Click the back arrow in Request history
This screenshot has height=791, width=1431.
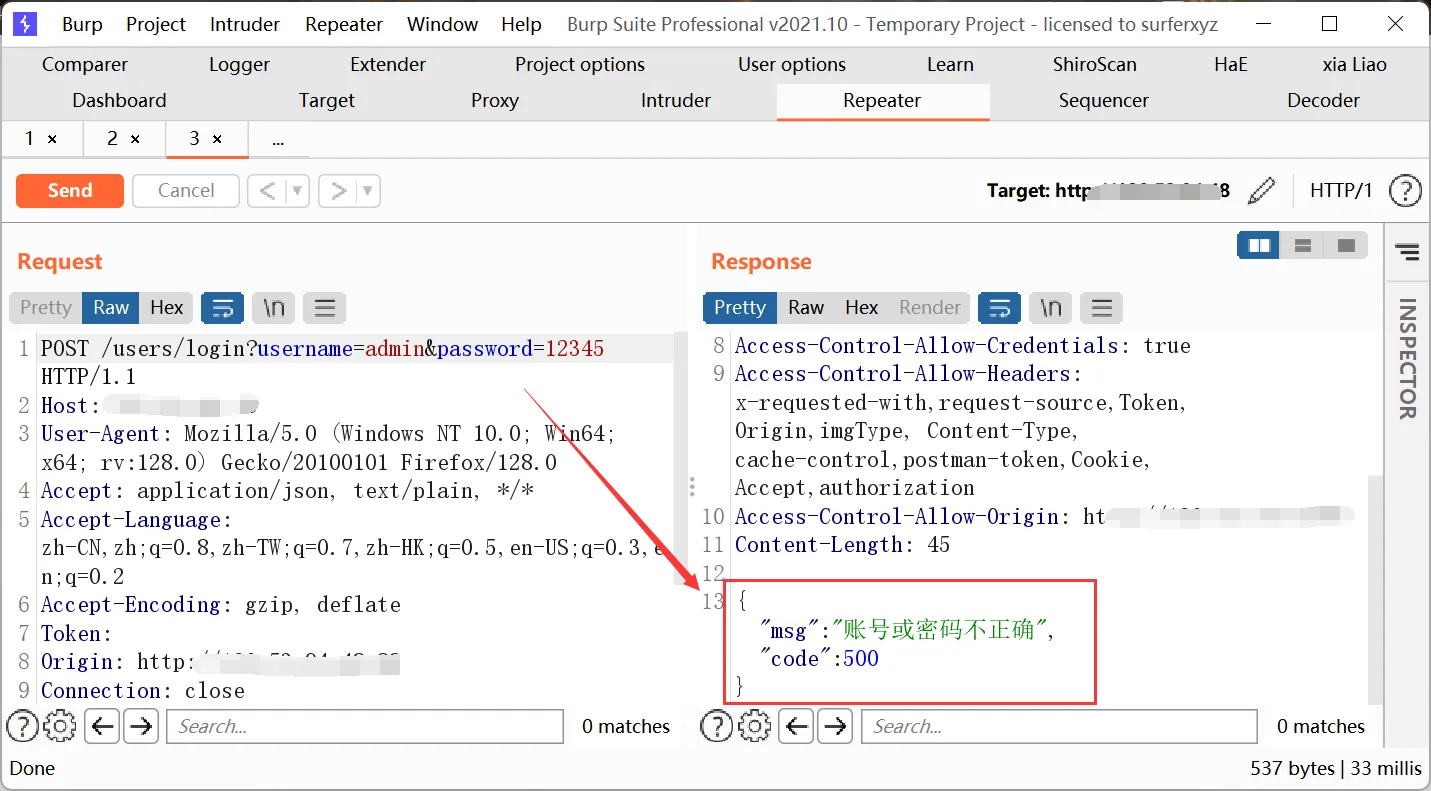(102, 726)
